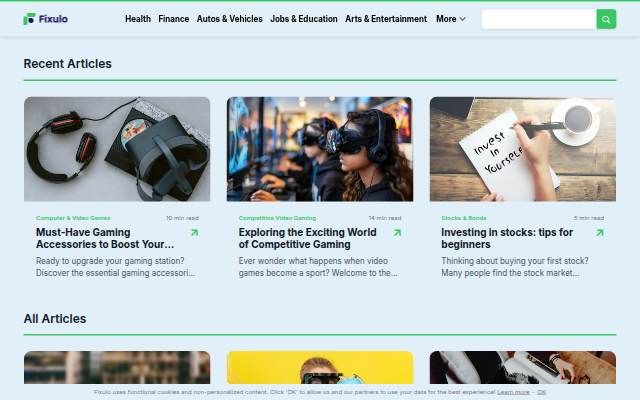
Task: Open the 'Invest in Yourself' notepad image
Action: click(522, 149)
